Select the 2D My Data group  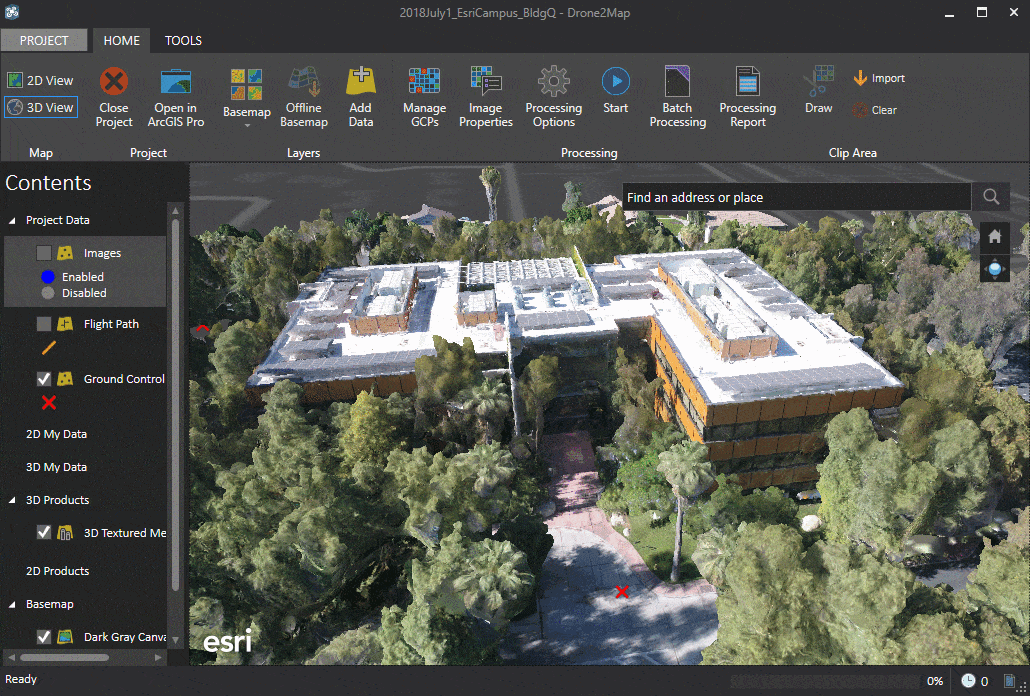pos(56,434)
